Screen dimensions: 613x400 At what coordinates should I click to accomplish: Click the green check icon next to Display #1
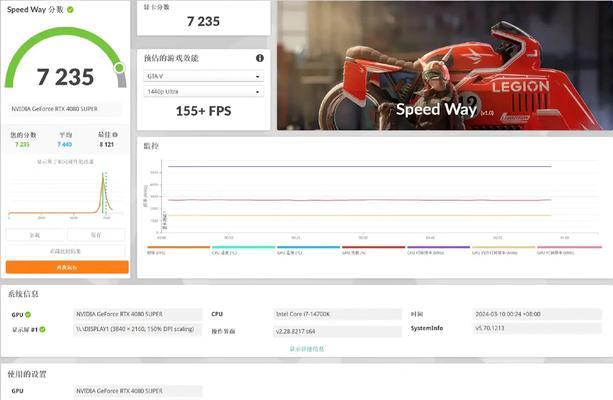[43, 329]
